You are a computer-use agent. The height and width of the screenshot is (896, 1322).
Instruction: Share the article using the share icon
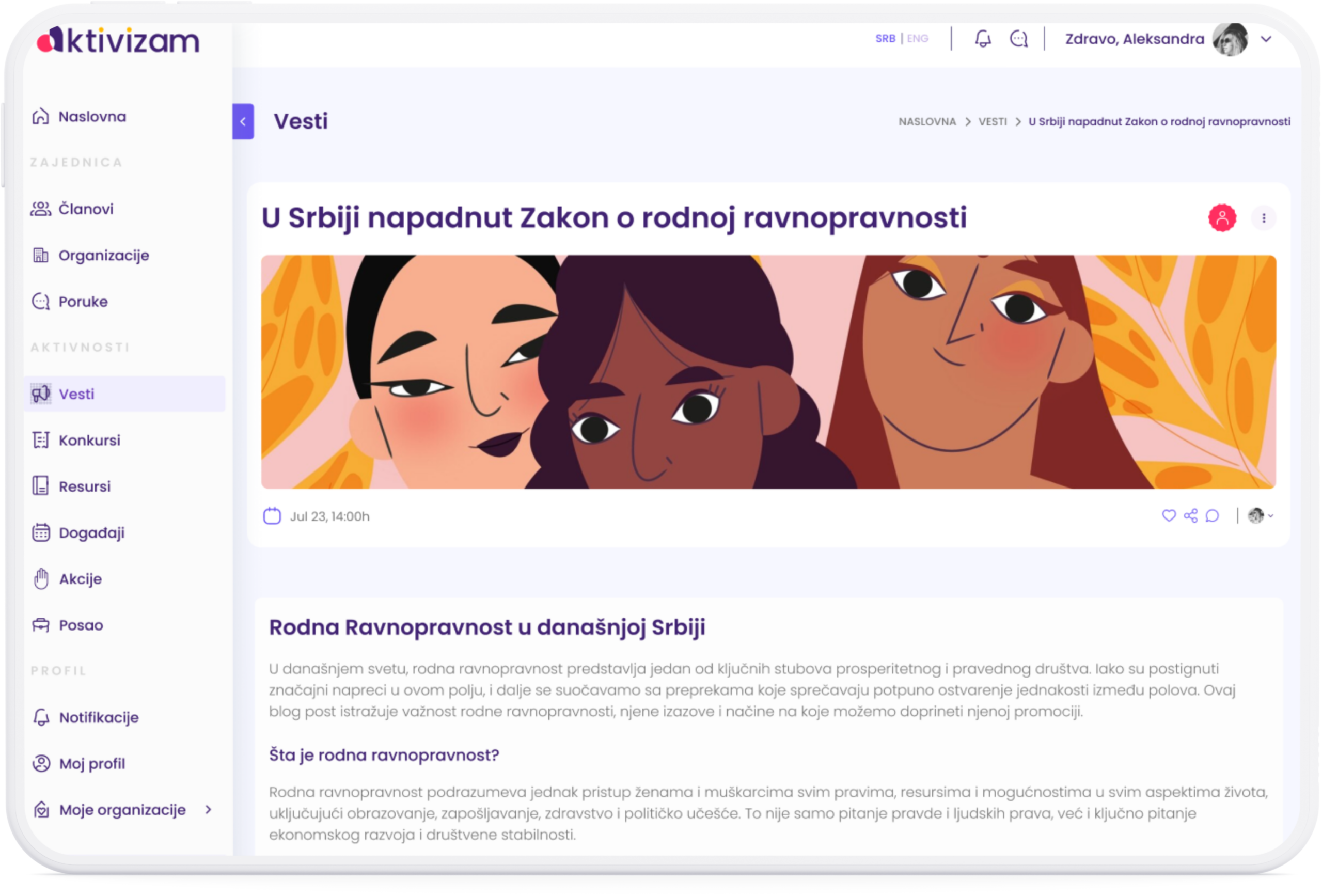click(x=1190, y=515)
